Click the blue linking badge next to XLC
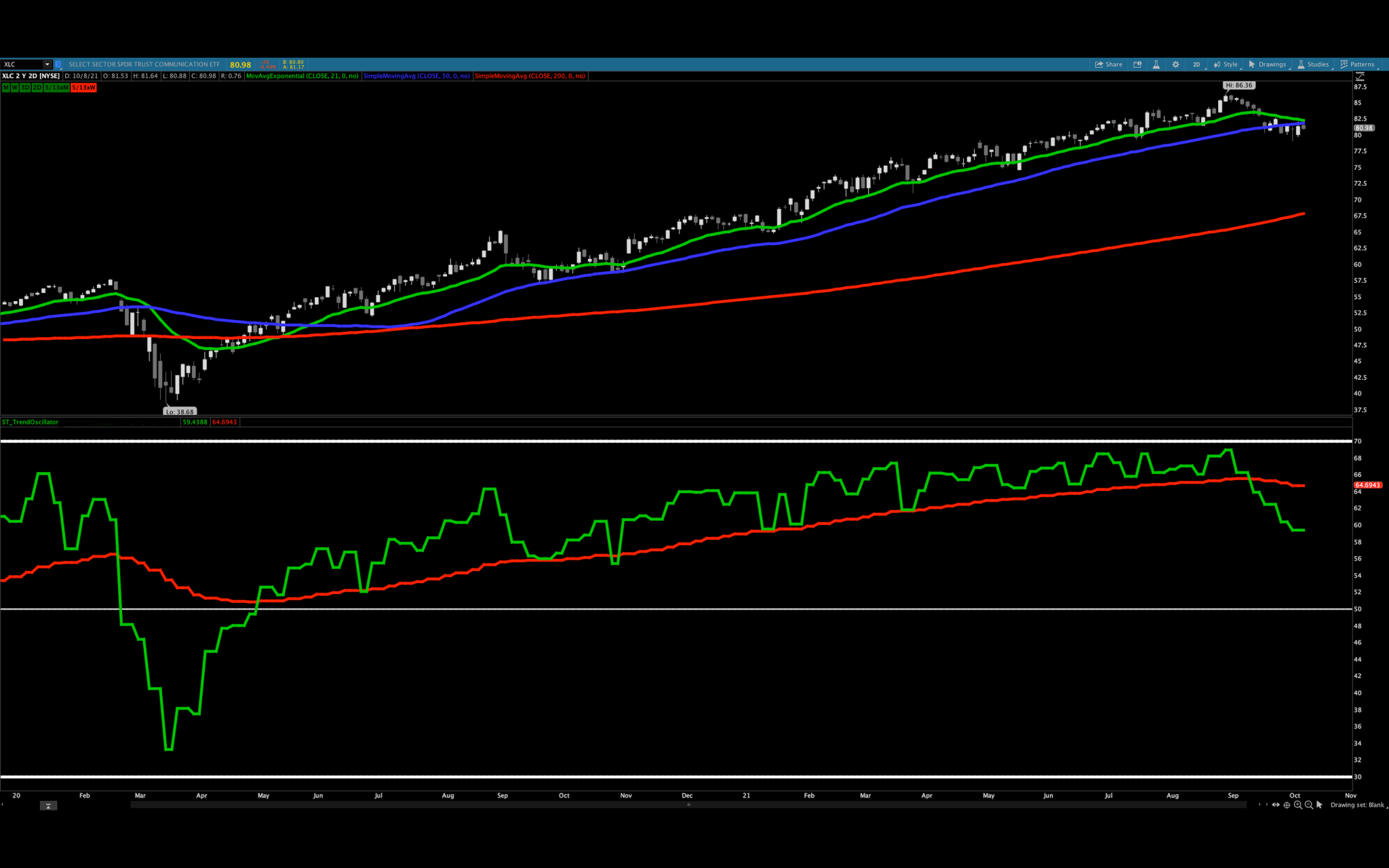This screenshot has height=868, width=1389. (x=58, y=64)
